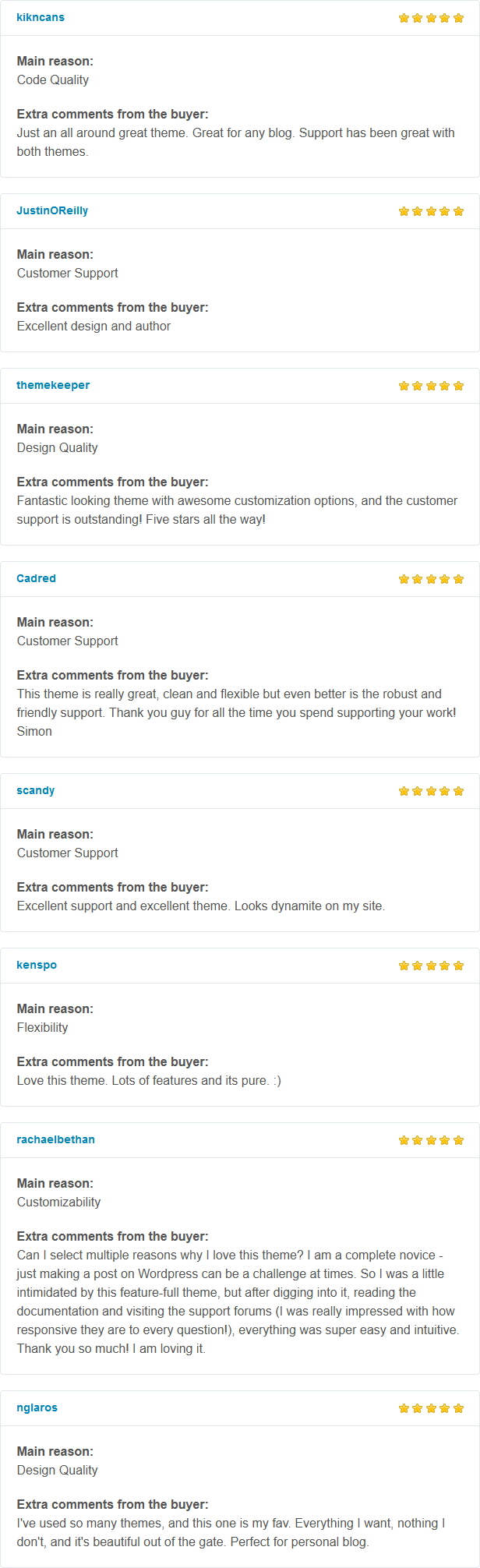480x1568 pixels.
Task: View rachaelbethan's profile page
Action: tap(55, 1139)
